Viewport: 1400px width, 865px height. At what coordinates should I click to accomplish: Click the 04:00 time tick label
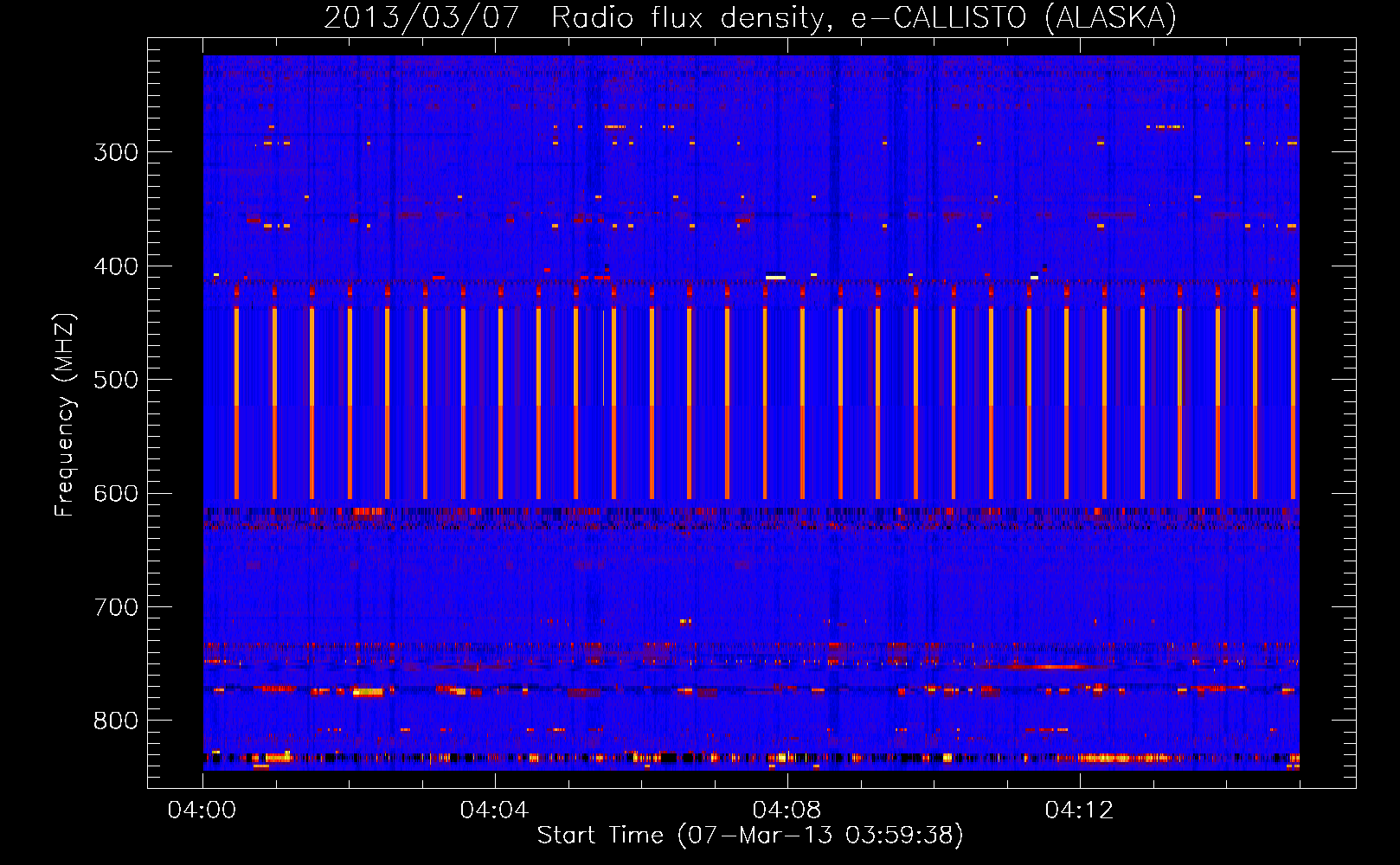coord(202,810)
